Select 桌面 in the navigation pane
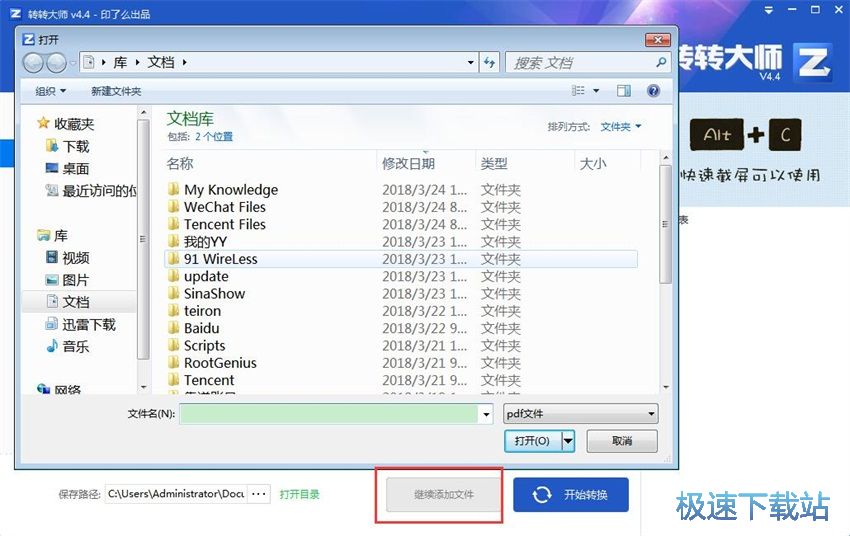 [x=68, y=169]
